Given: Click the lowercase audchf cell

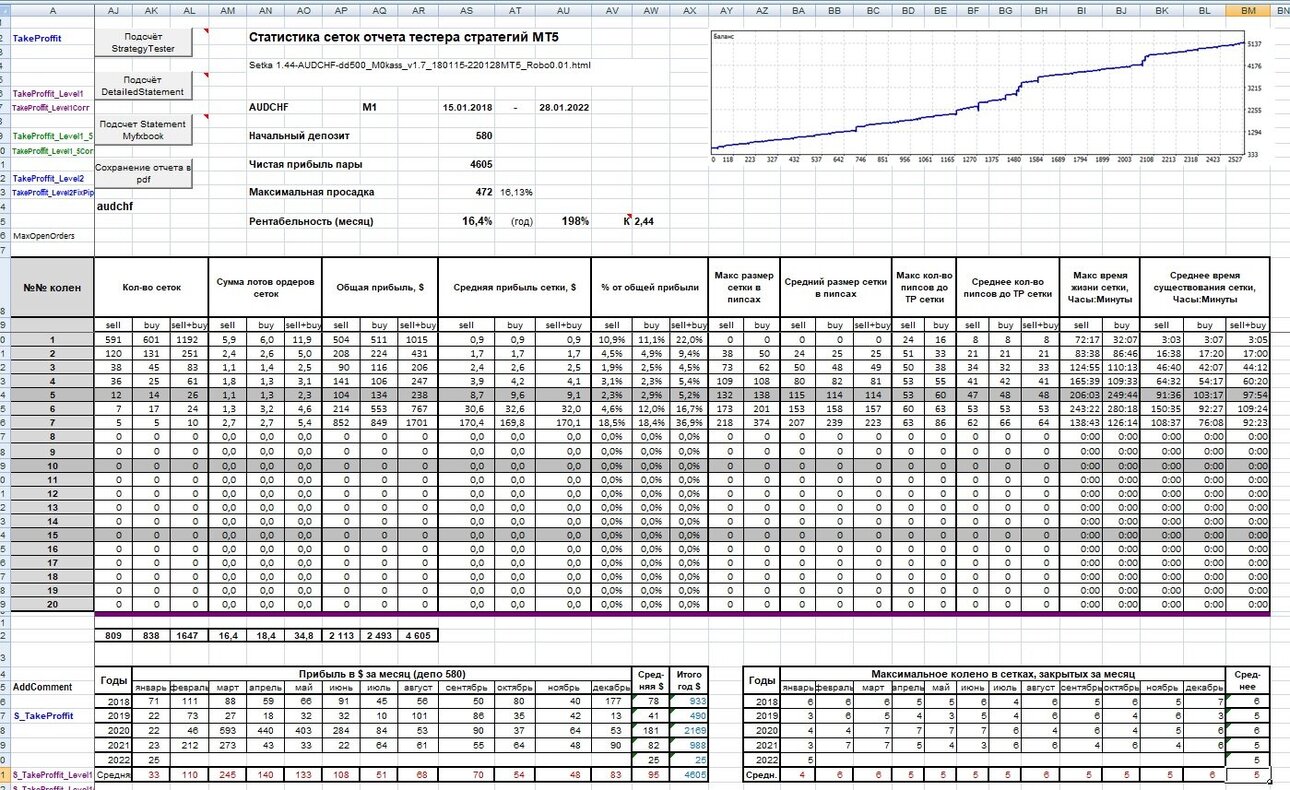Looking at the screenshot, I should [x=117, y=207].
